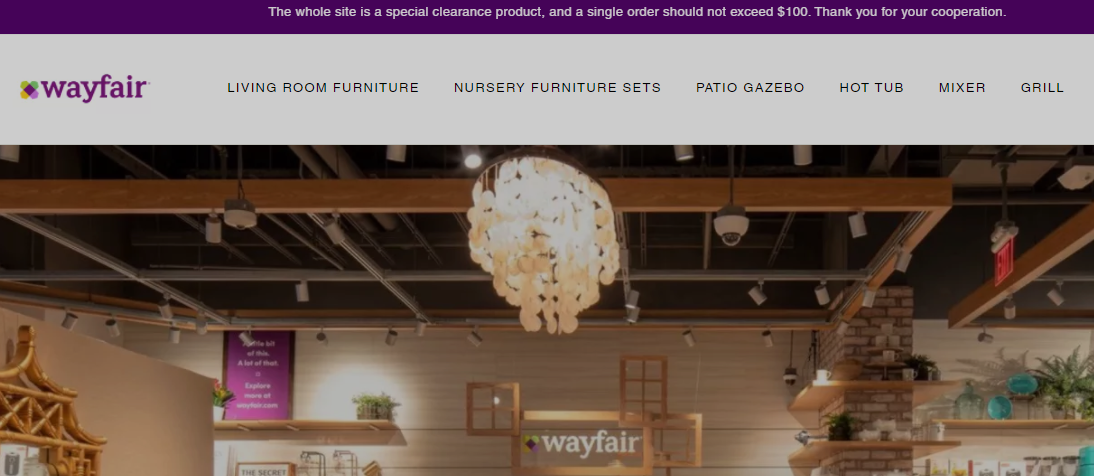Click the wayfair storefront sign in photo
This screenshot has width=1094, height=476.
pos(582,444)
